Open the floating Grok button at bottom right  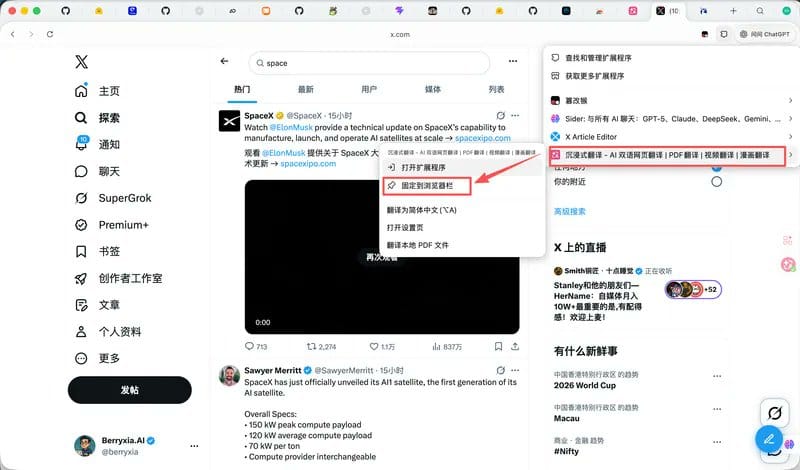click(774, 413)
